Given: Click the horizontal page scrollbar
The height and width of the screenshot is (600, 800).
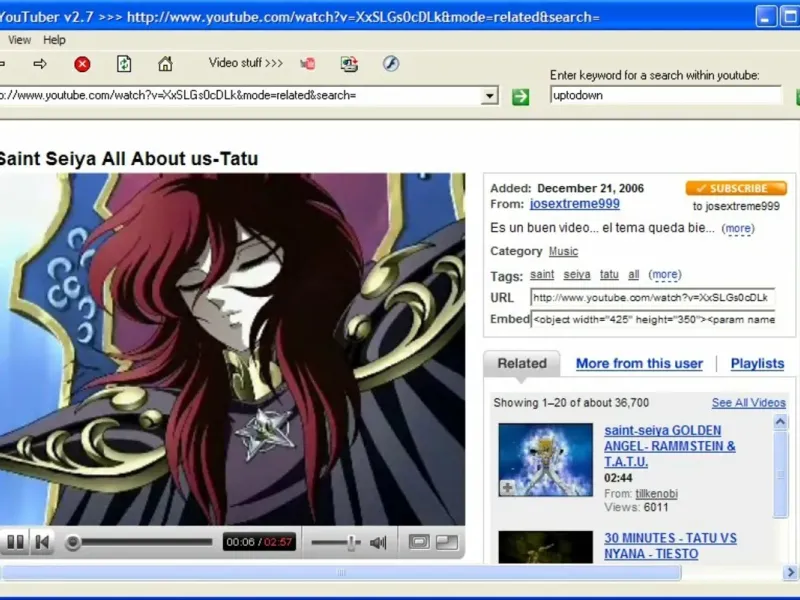Looking at the screenshot, I should coord(341,573).
